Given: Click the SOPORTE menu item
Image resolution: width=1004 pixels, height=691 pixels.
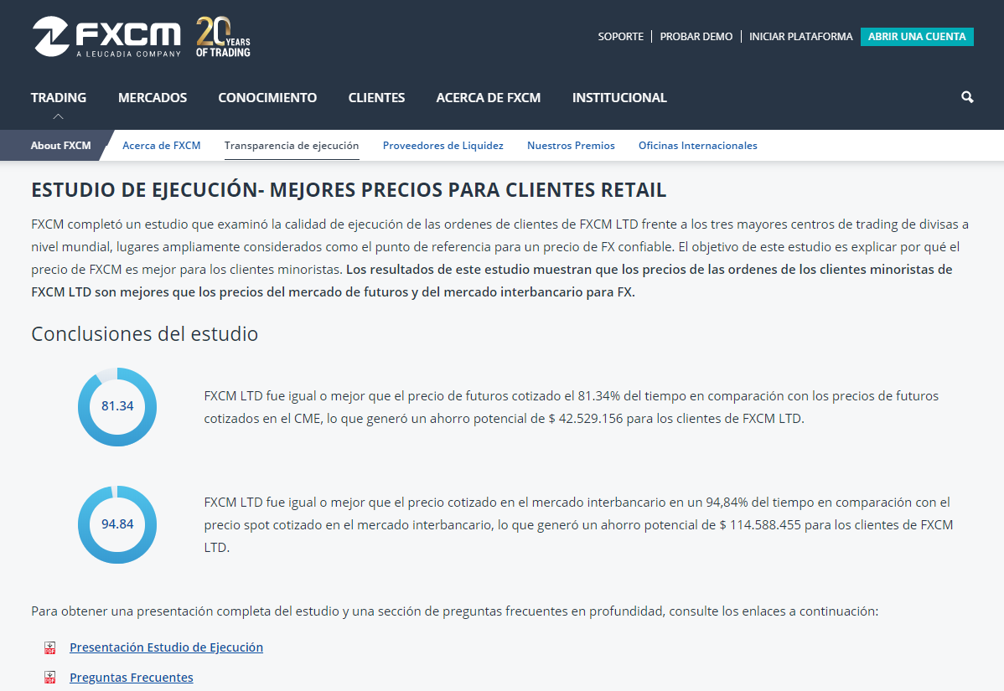Looking at the screenshot, I should pyautogui.click(x=620, y=36).
